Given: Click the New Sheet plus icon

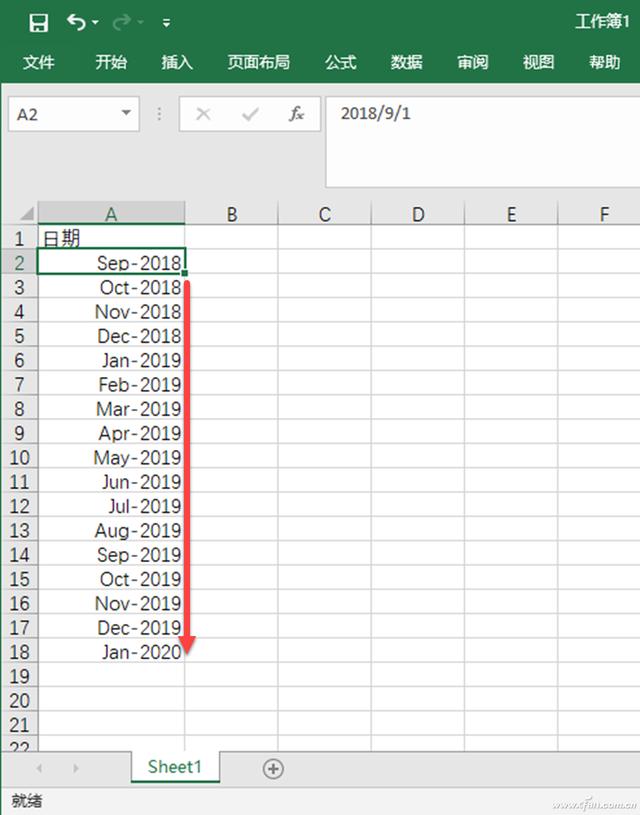Looking at the screenshot, I should [273, 768].
